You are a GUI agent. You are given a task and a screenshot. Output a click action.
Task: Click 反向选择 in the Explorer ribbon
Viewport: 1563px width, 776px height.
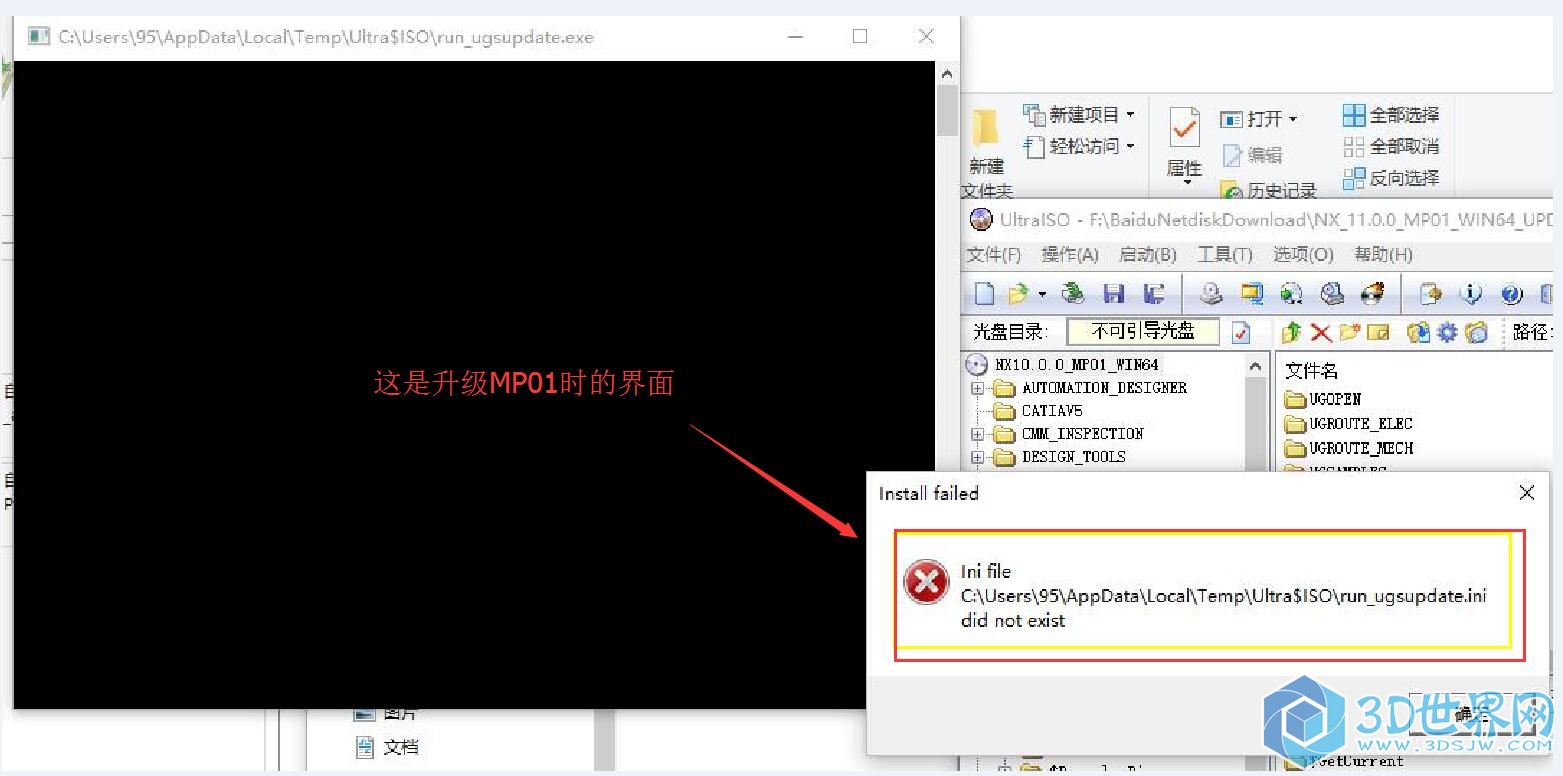1391,178
